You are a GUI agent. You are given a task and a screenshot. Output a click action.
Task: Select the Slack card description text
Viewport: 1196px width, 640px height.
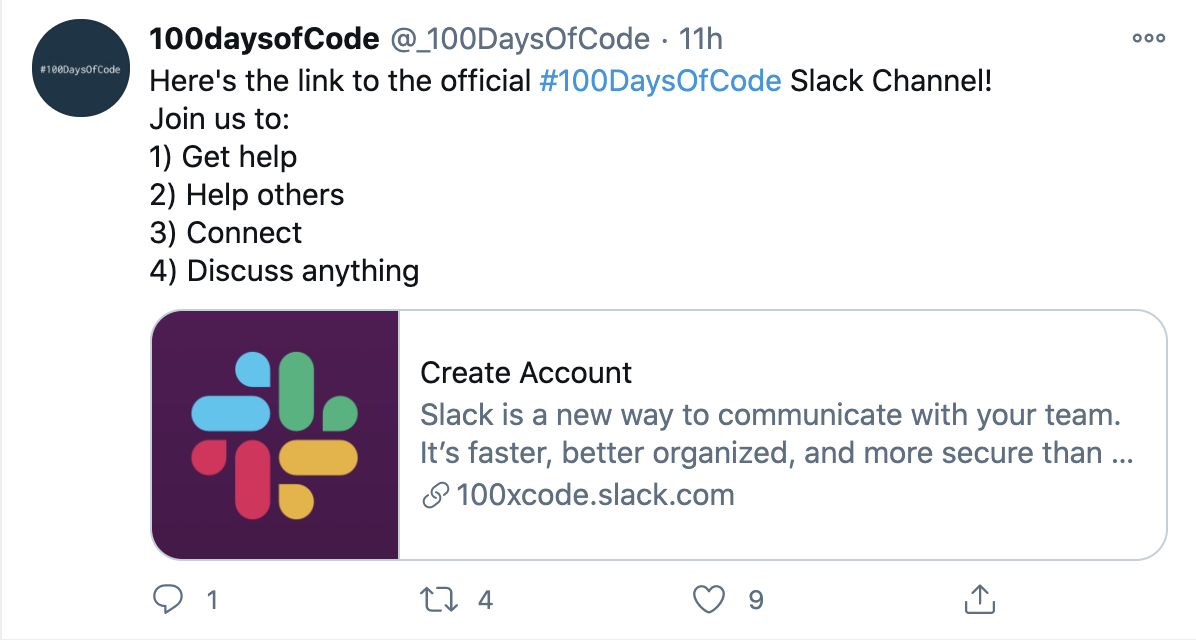(770, 433)
